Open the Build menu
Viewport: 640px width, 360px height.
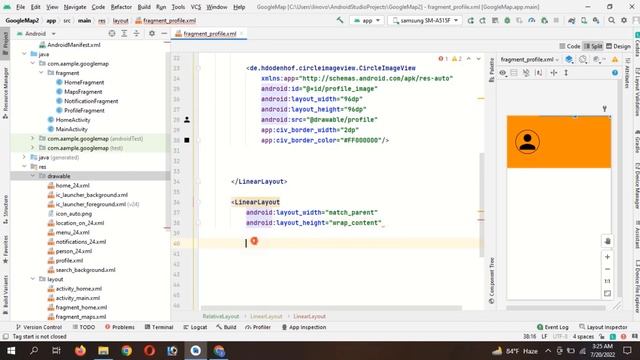click(144, 7)
